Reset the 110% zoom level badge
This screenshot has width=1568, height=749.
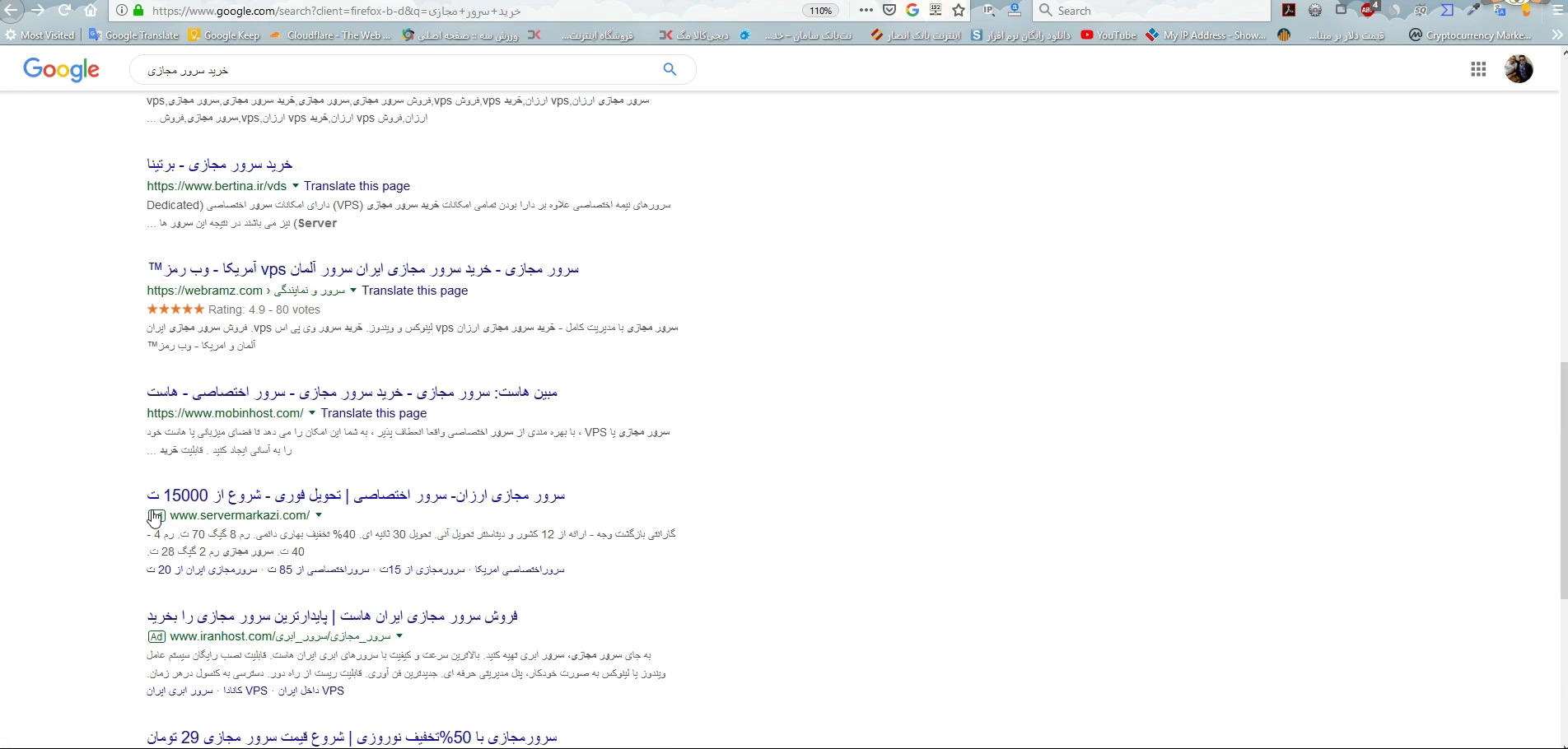click(x=820, y=11)
